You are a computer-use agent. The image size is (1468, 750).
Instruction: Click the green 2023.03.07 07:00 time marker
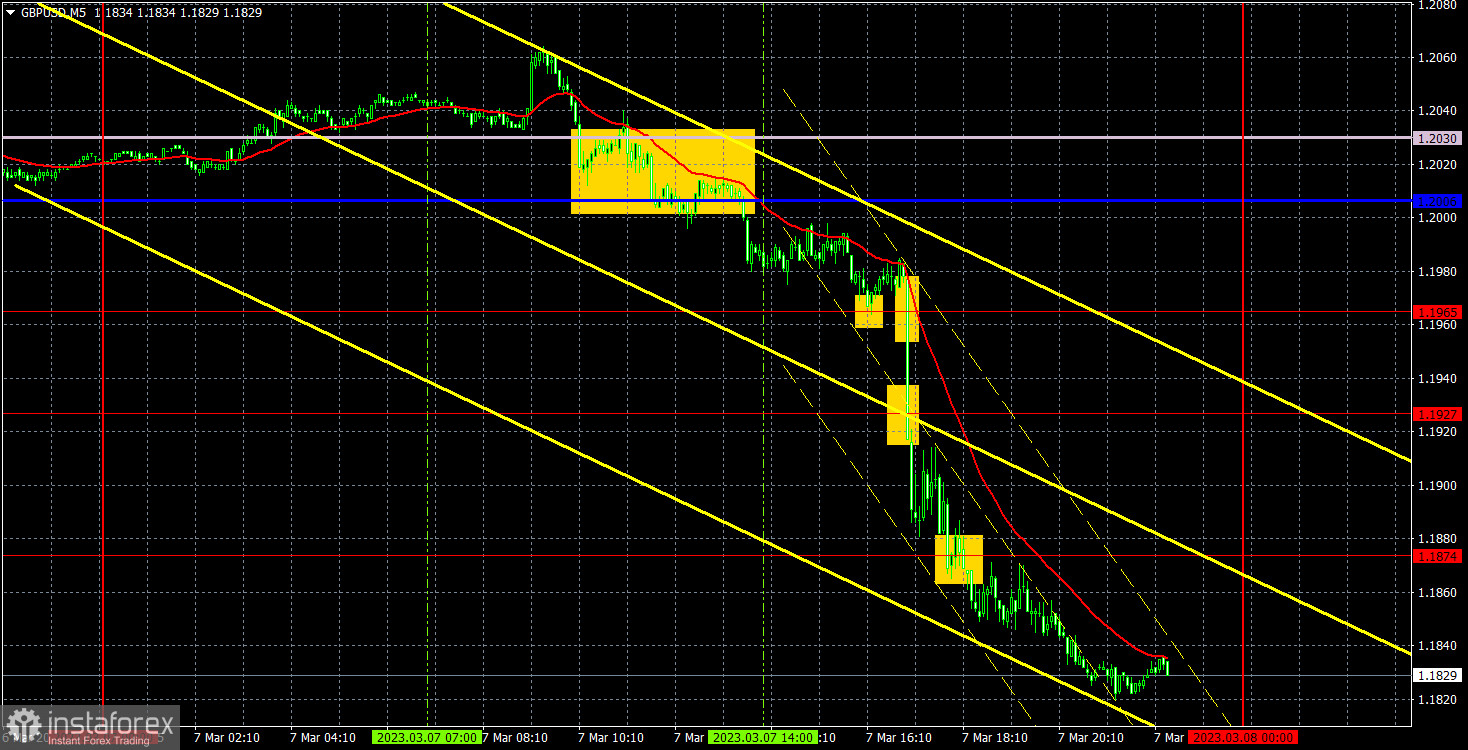click(x=427, y=738)
